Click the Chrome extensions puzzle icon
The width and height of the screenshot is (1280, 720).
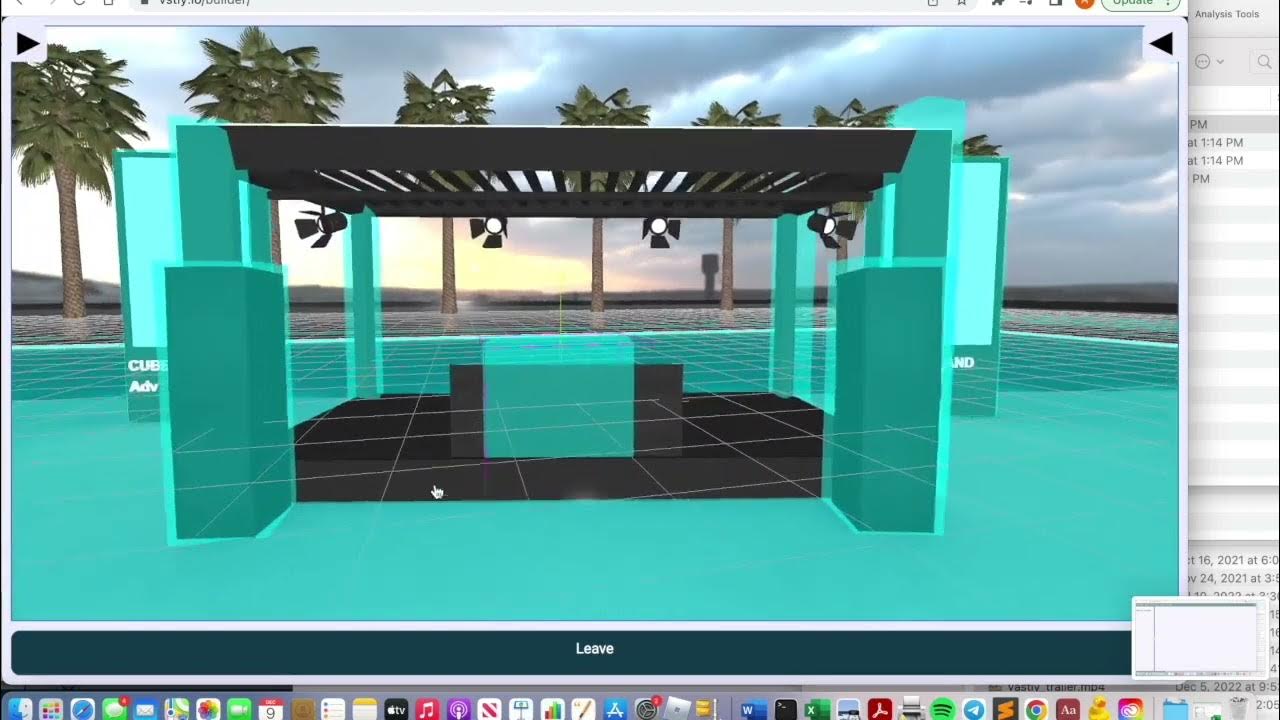(997, 3)
